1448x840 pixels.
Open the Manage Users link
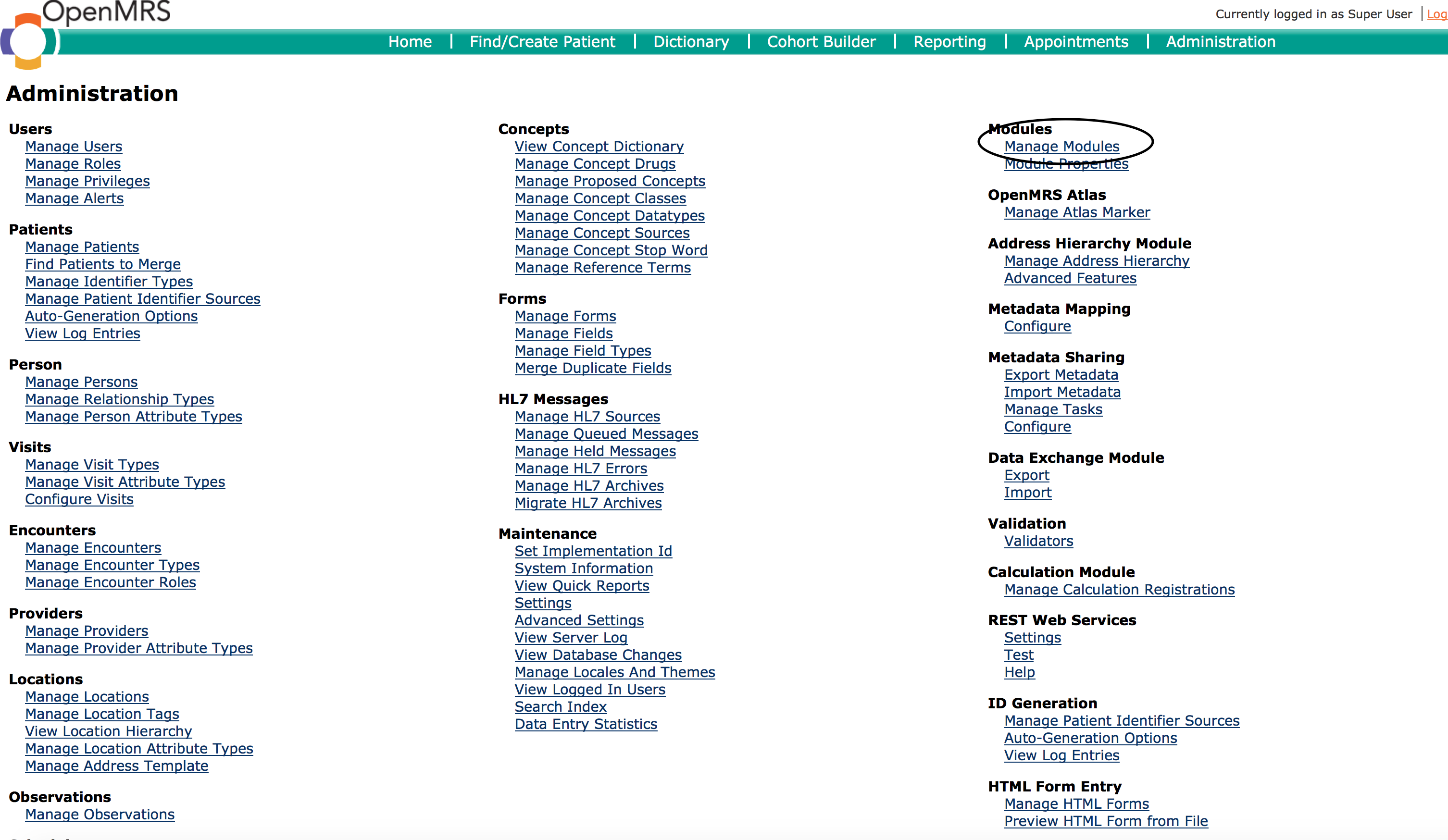coord(74,147)
